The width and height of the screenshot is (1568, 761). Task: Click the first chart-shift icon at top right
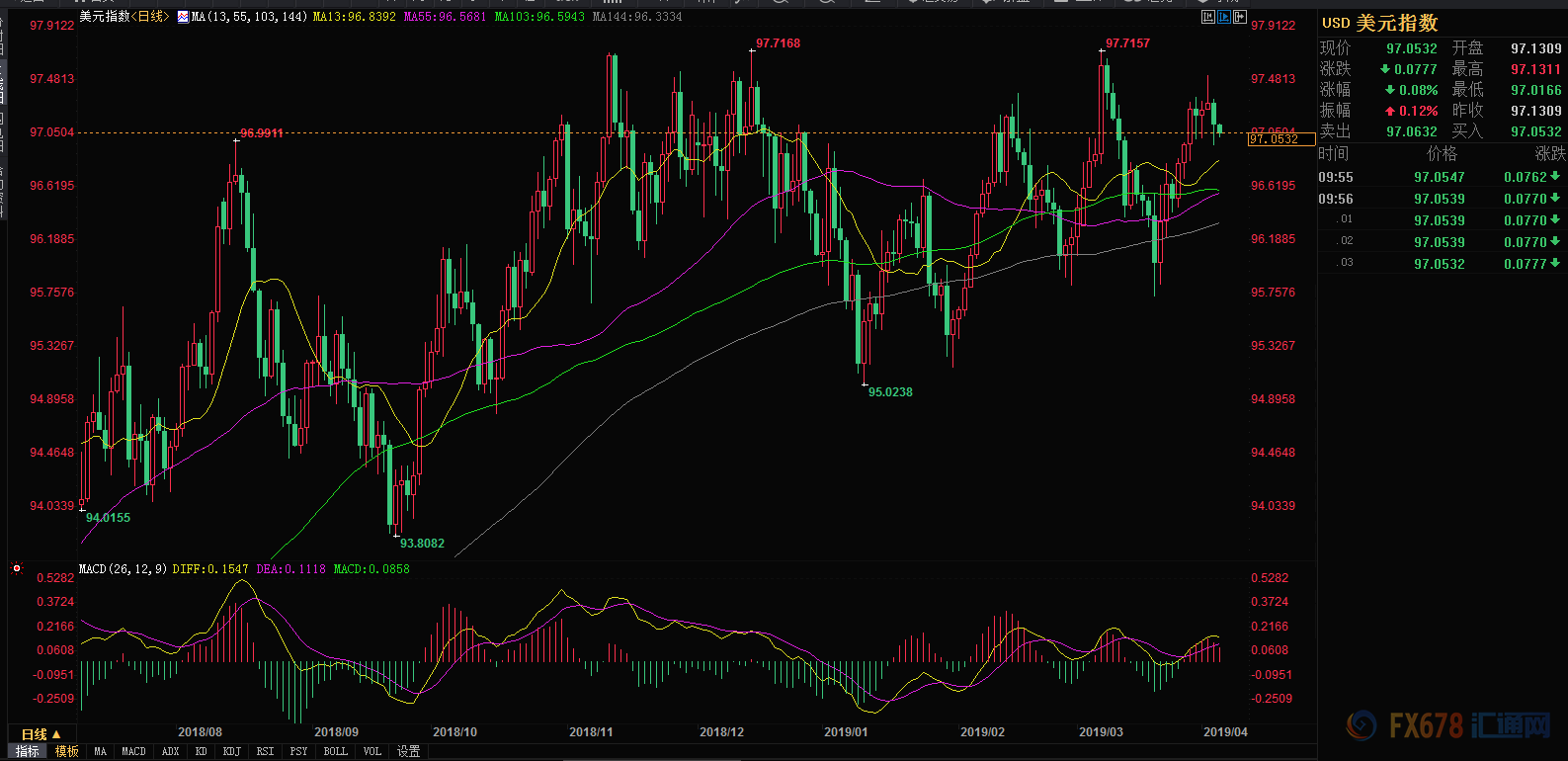[x=1208, y=17]
